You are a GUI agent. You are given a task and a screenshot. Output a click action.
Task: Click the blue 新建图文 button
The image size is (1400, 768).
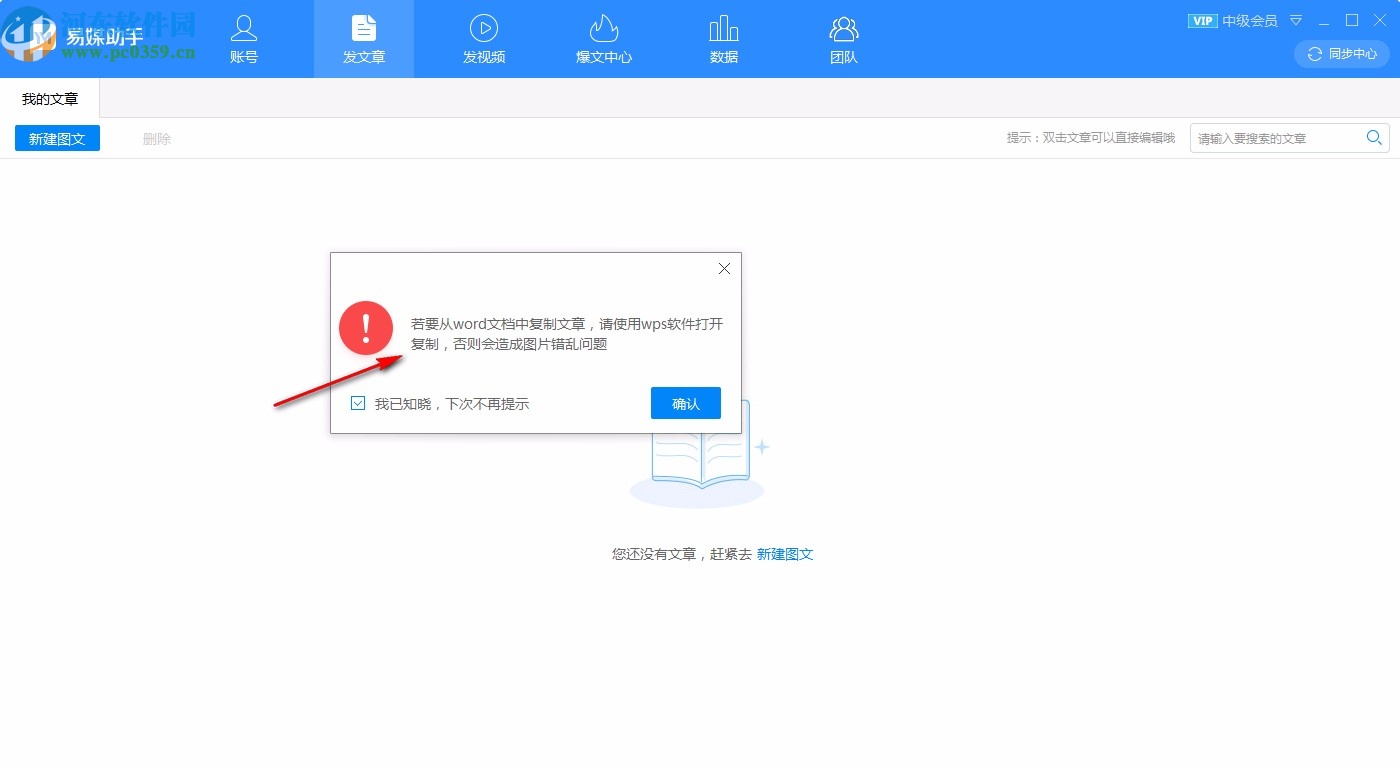click(x=57, y=138)
